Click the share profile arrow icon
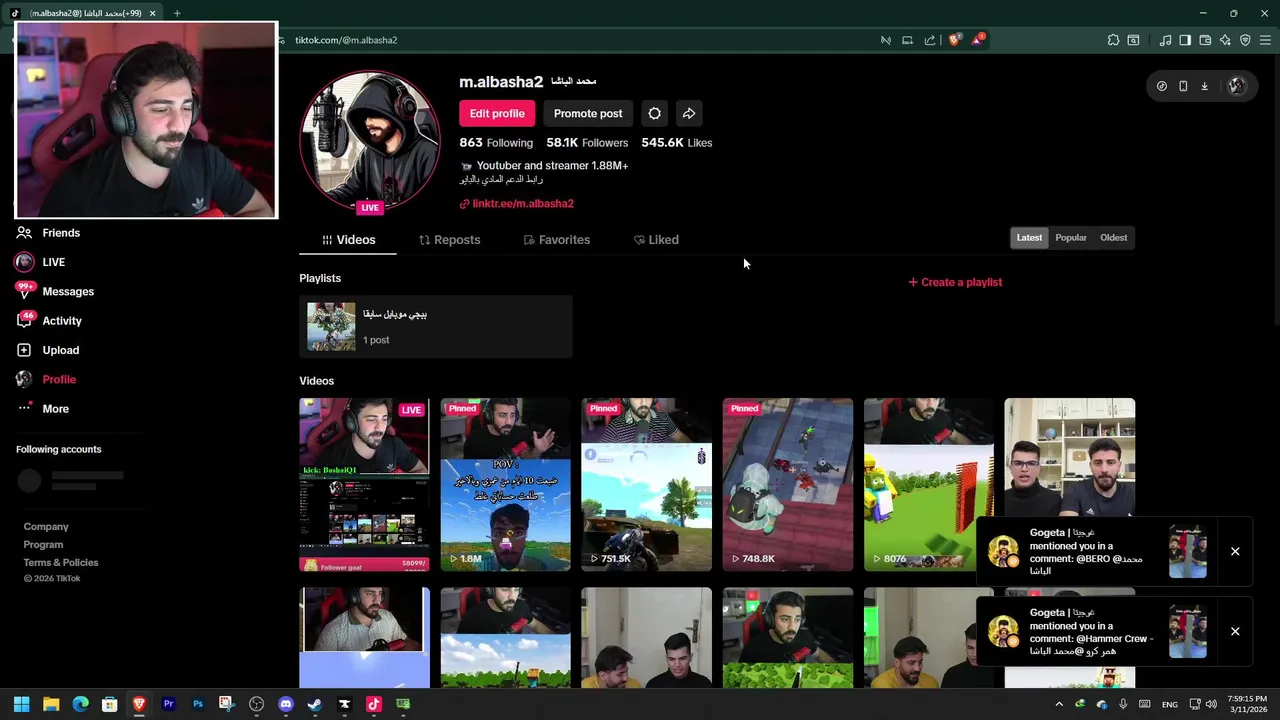Image resolution: width=1280 pixels, height=720 pixels. coord(689,113)
